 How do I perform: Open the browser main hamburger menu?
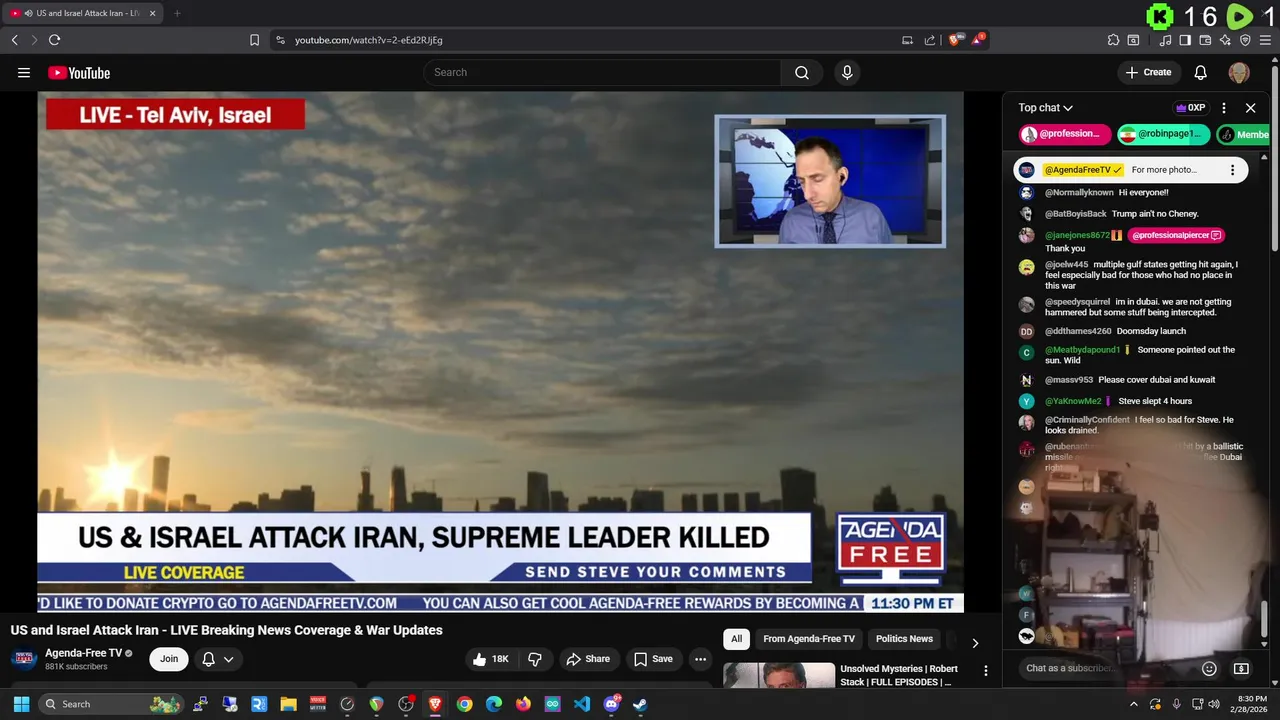click(1265, 40)
